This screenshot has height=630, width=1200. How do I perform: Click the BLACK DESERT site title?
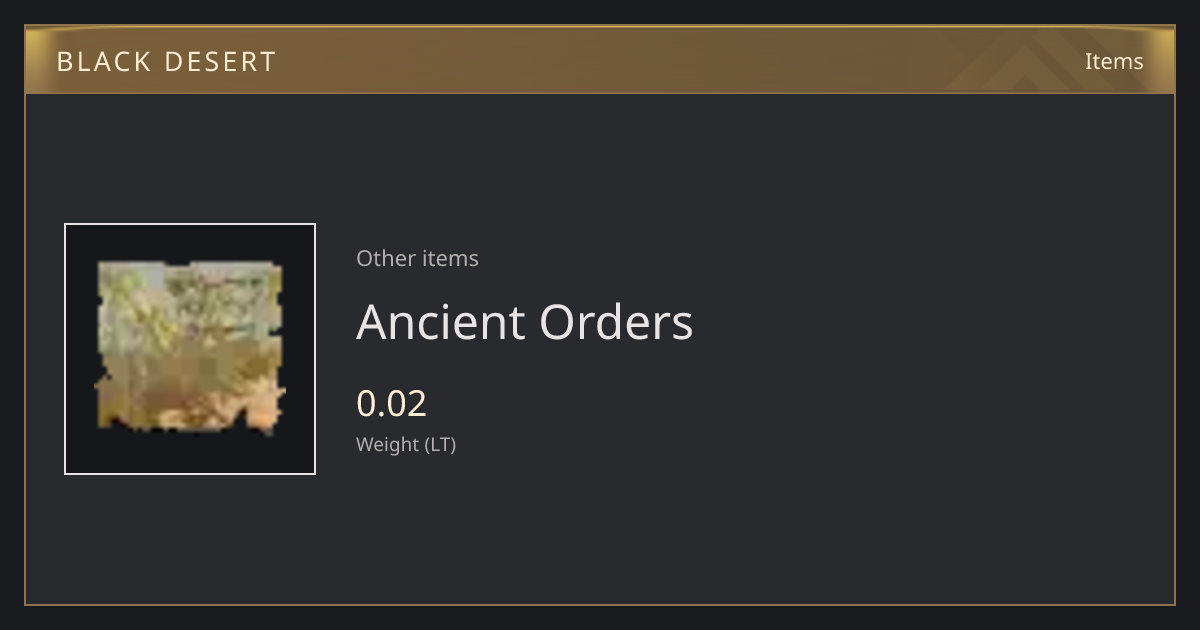tap(166, 61)
